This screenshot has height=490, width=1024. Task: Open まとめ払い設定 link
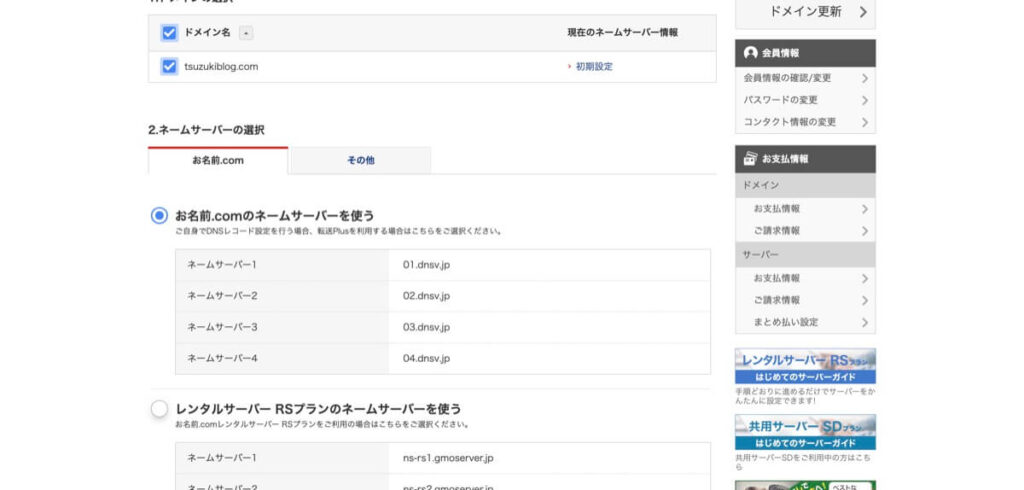tap(786, 322)
